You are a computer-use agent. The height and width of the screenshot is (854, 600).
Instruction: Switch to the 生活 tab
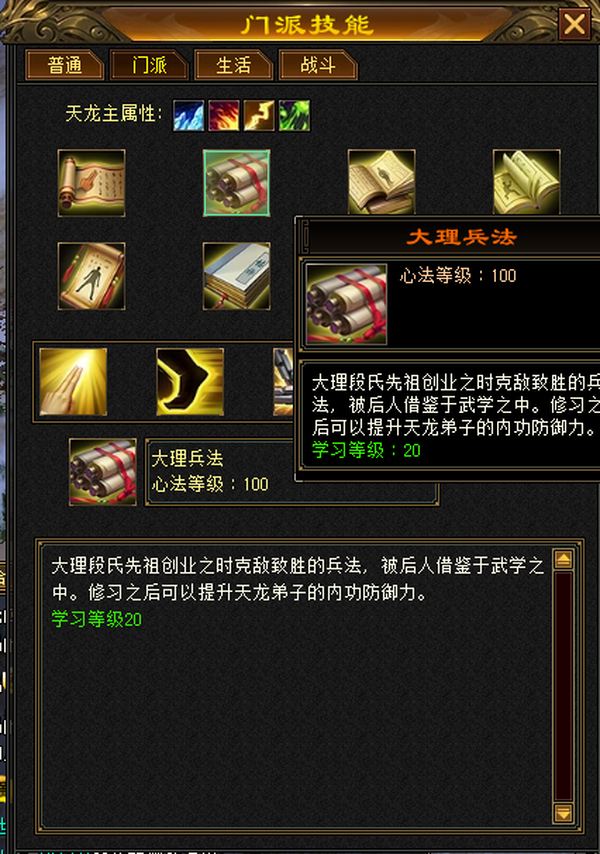(x=233, y=65)
